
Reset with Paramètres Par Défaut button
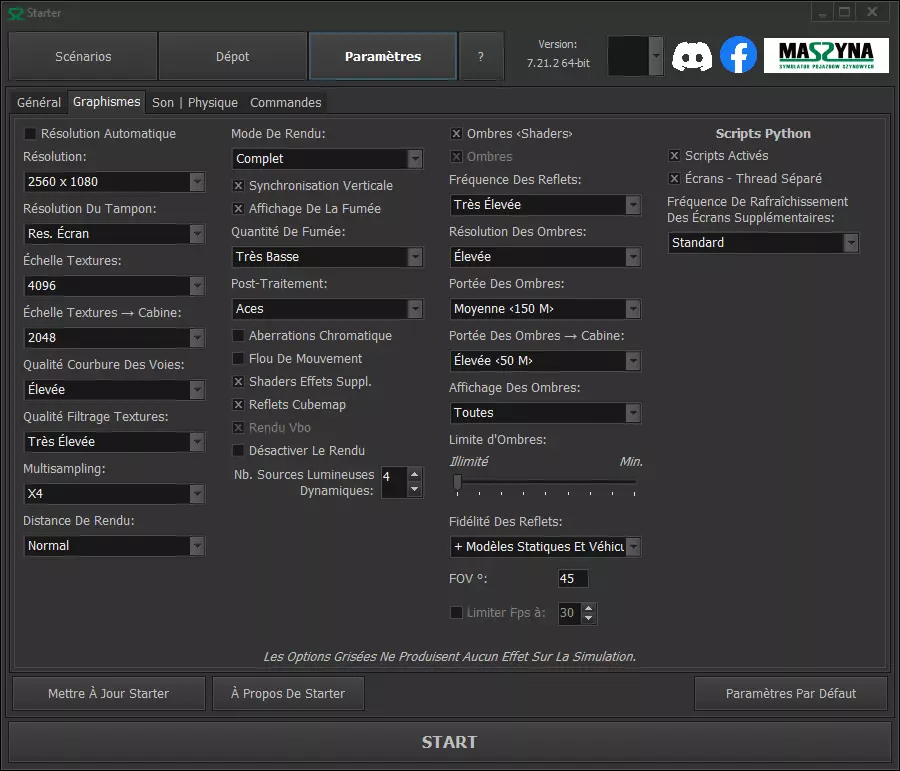click(791, 693)
